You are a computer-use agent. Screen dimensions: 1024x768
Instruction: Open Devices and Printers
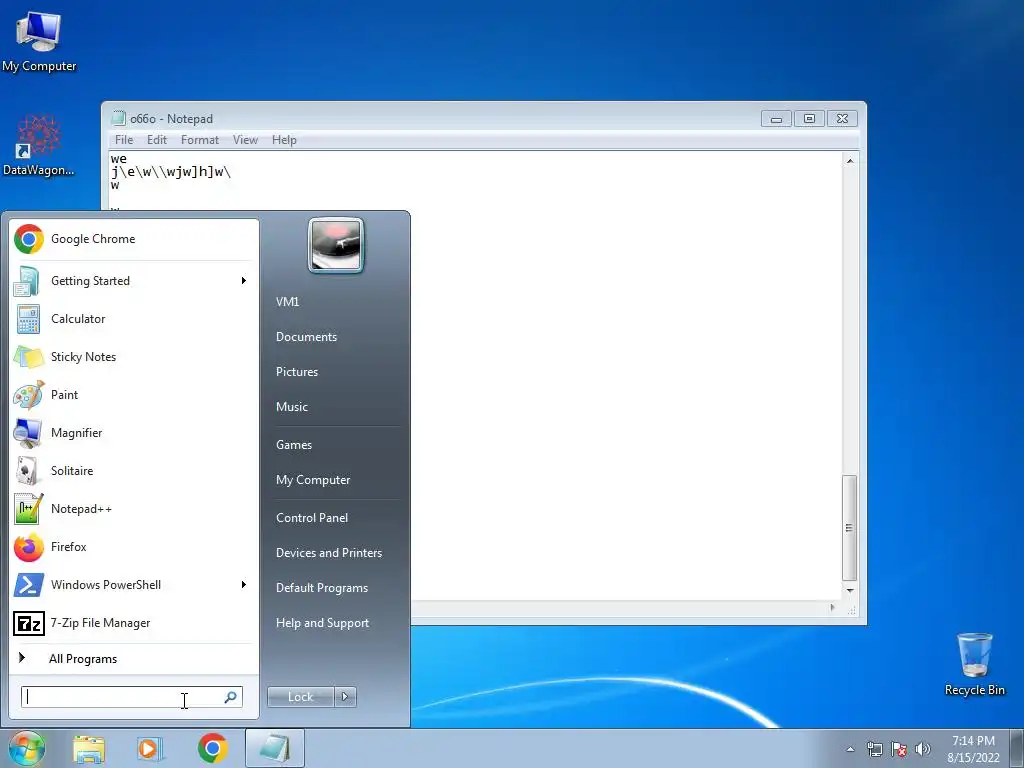click(329, 552)
